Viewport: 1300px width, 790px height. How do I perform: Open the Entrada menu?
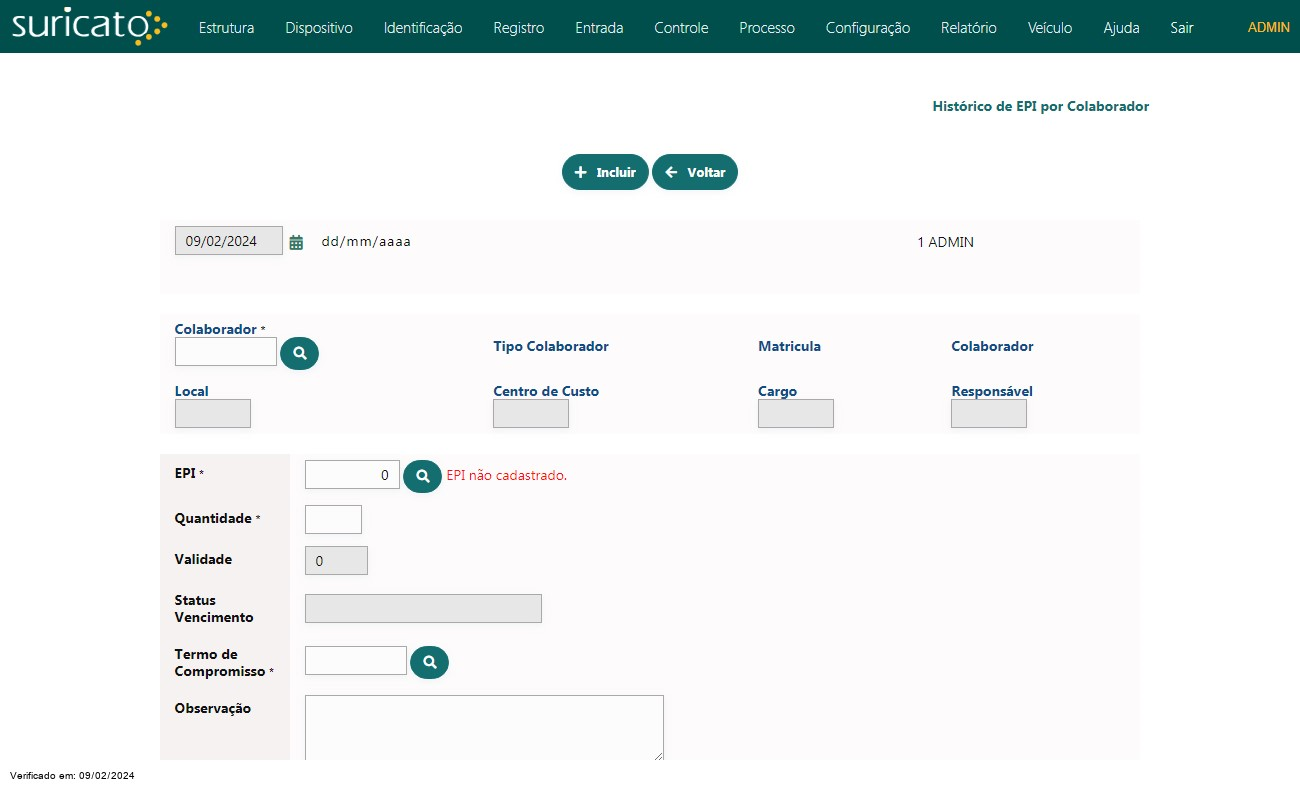click(599, 28)
